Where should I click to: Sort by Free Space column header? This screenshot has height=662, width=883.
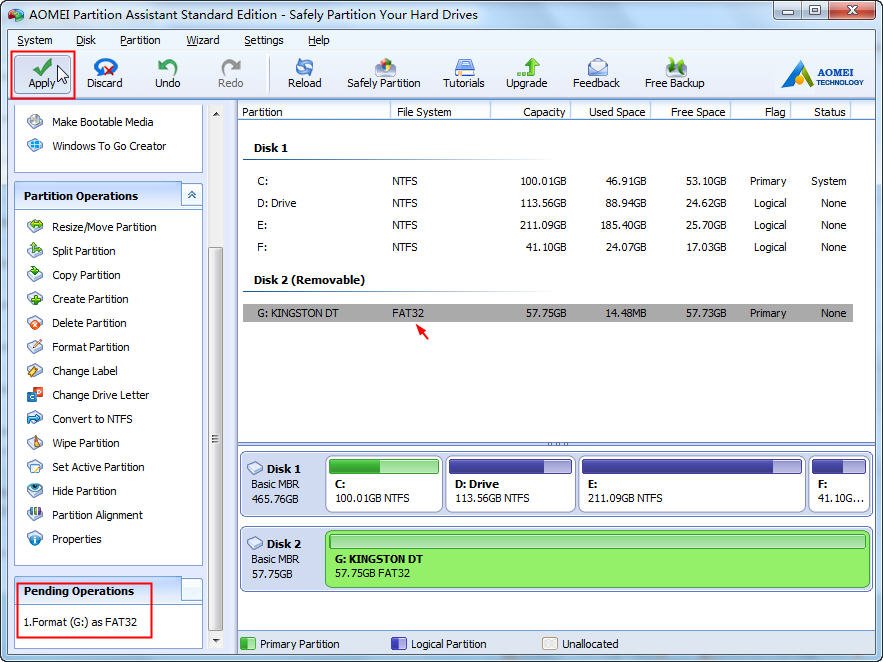coord(691,111)
